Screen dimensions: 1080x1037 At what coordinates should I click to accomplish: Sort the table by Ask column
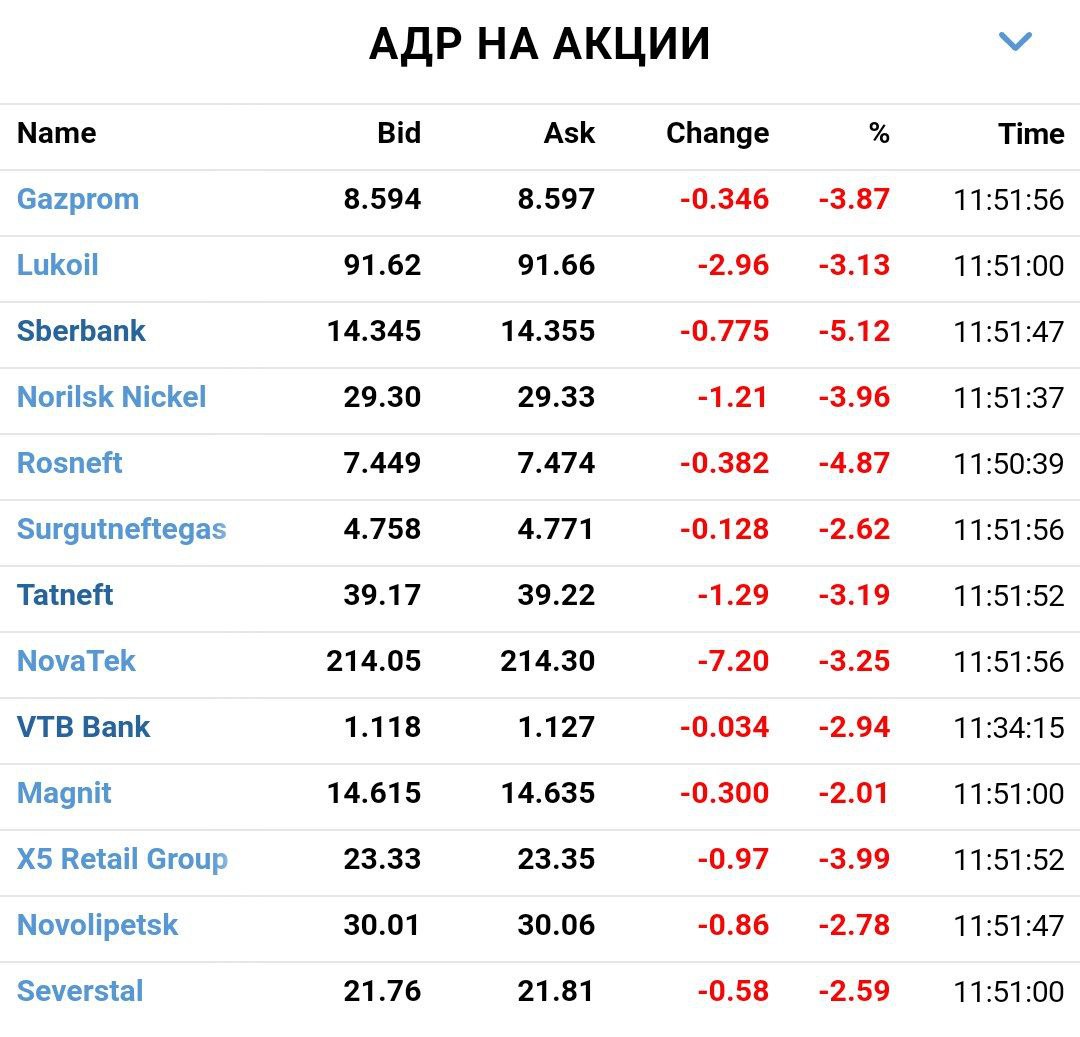570,133
